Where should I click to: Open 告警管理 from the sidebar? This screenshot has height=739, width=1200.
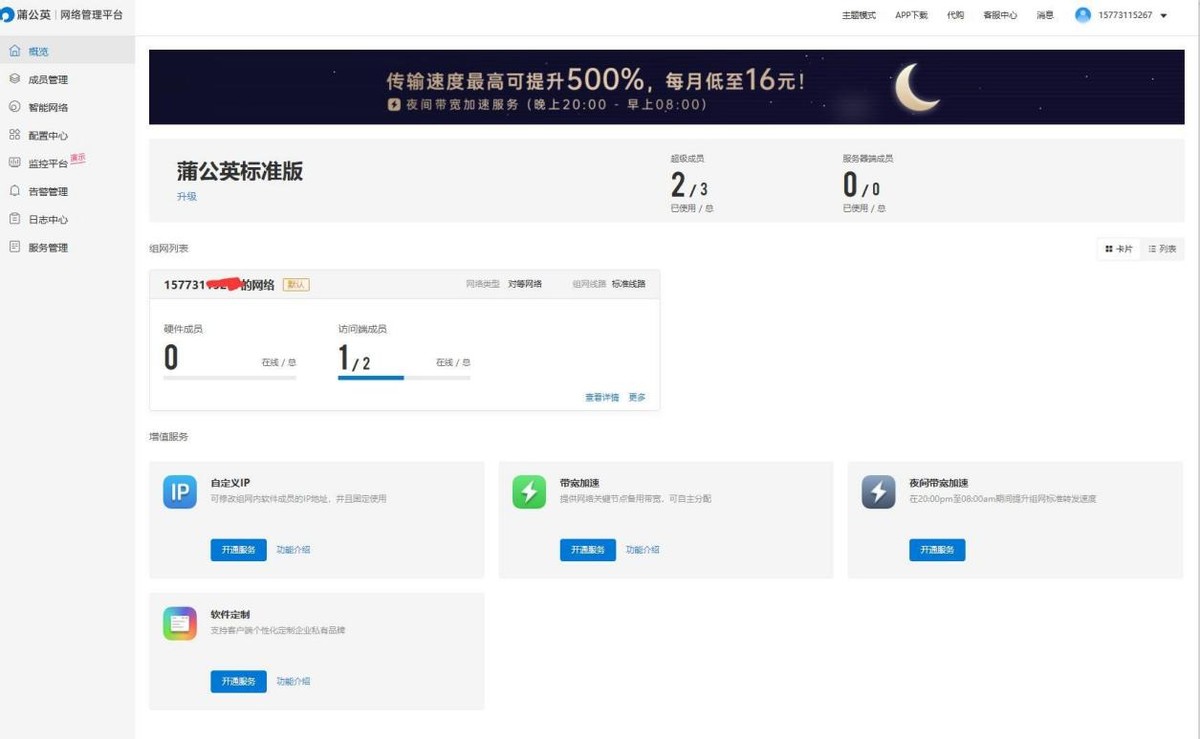pos(45,190)
